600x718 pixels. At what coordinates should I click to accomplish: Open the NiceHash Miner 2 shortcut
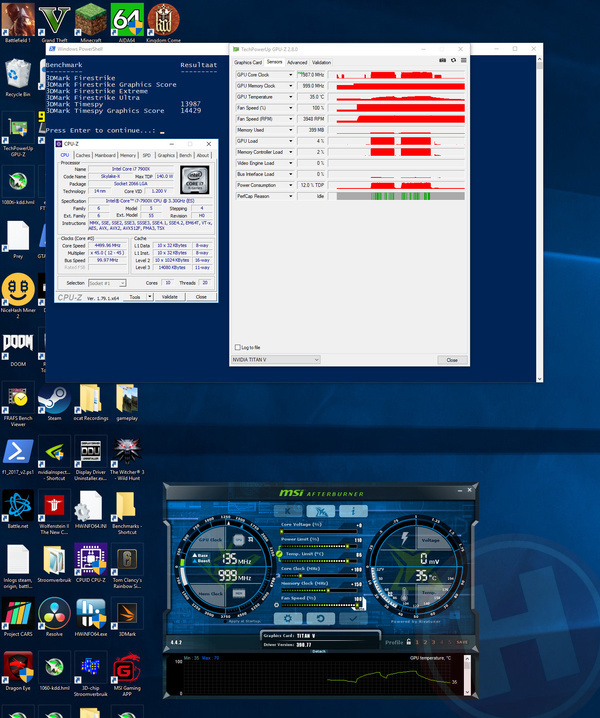[x=18, y=296]
